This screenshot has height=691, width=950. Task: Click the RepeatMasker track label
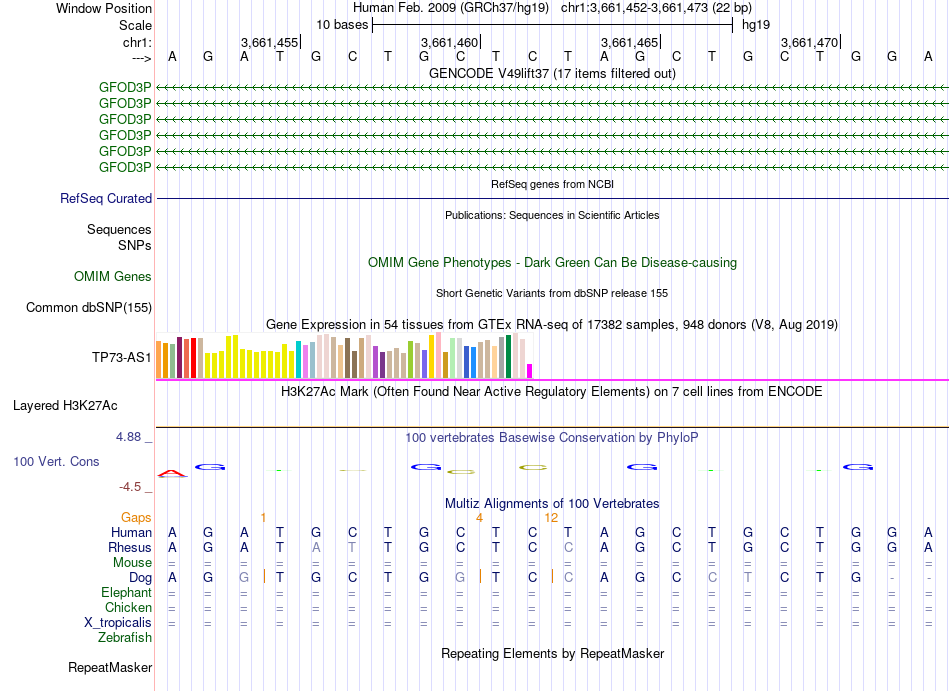[110, 667]
